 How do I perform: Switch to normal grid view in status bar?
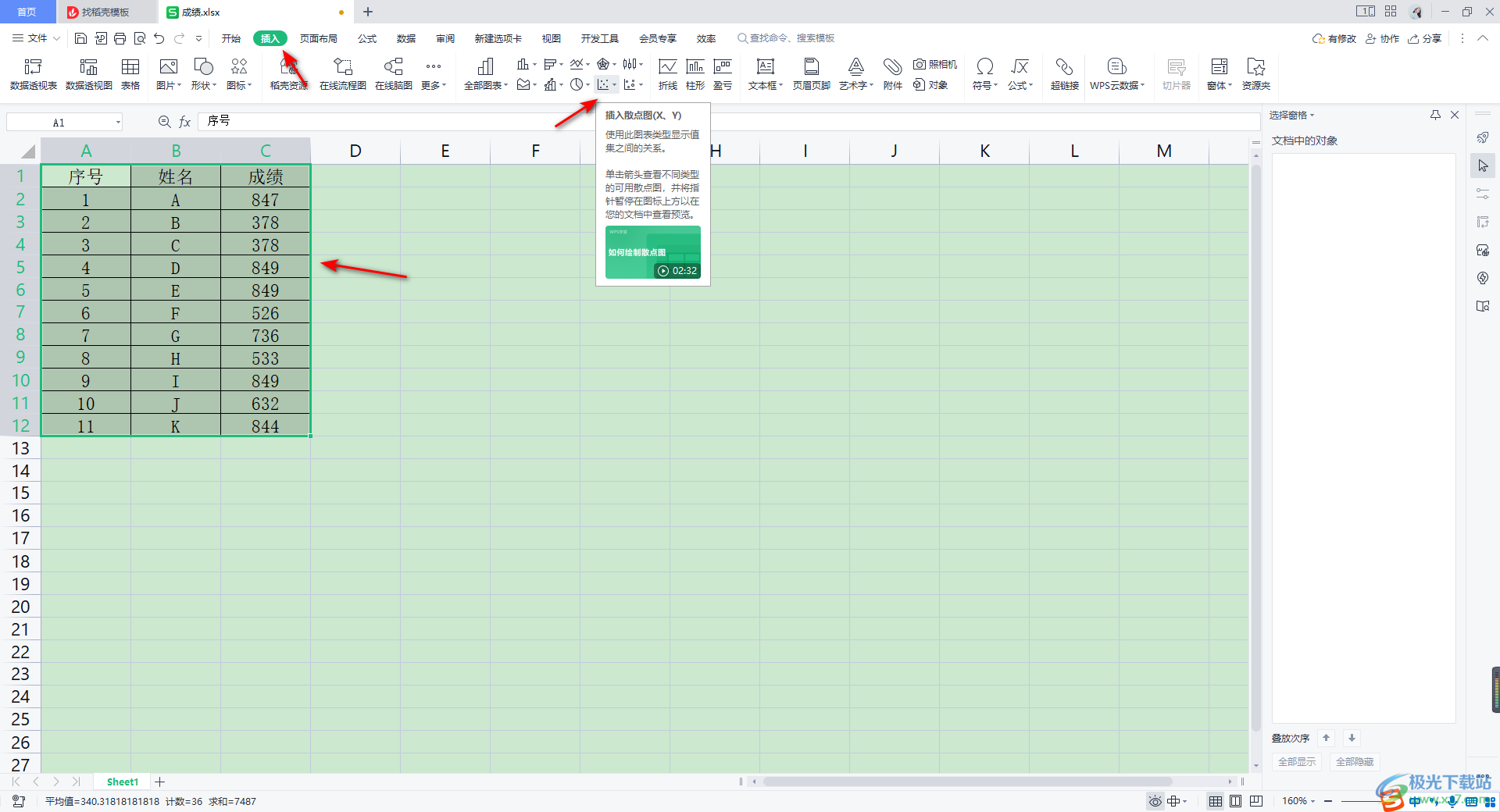coord(1216,801)
